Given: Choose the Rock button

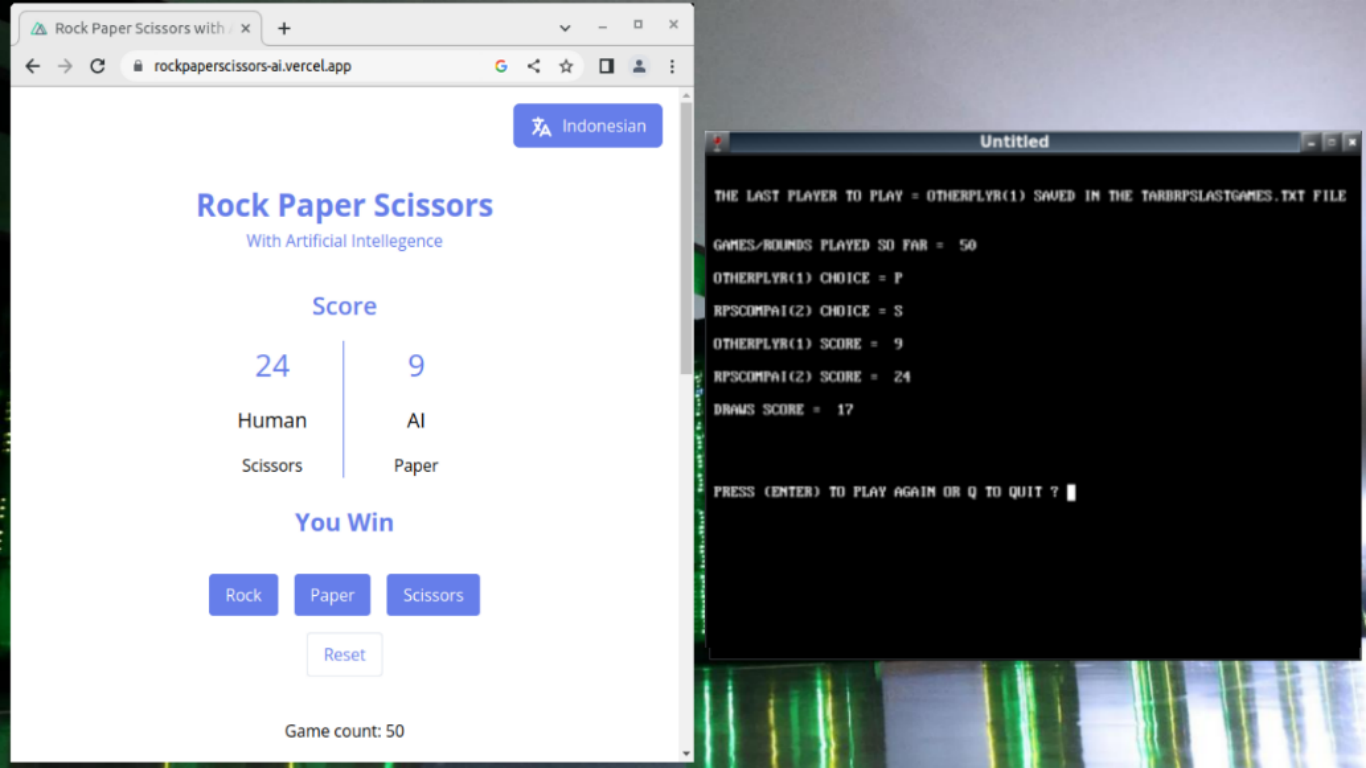Looking at the screenshot, I should point(243,595).
